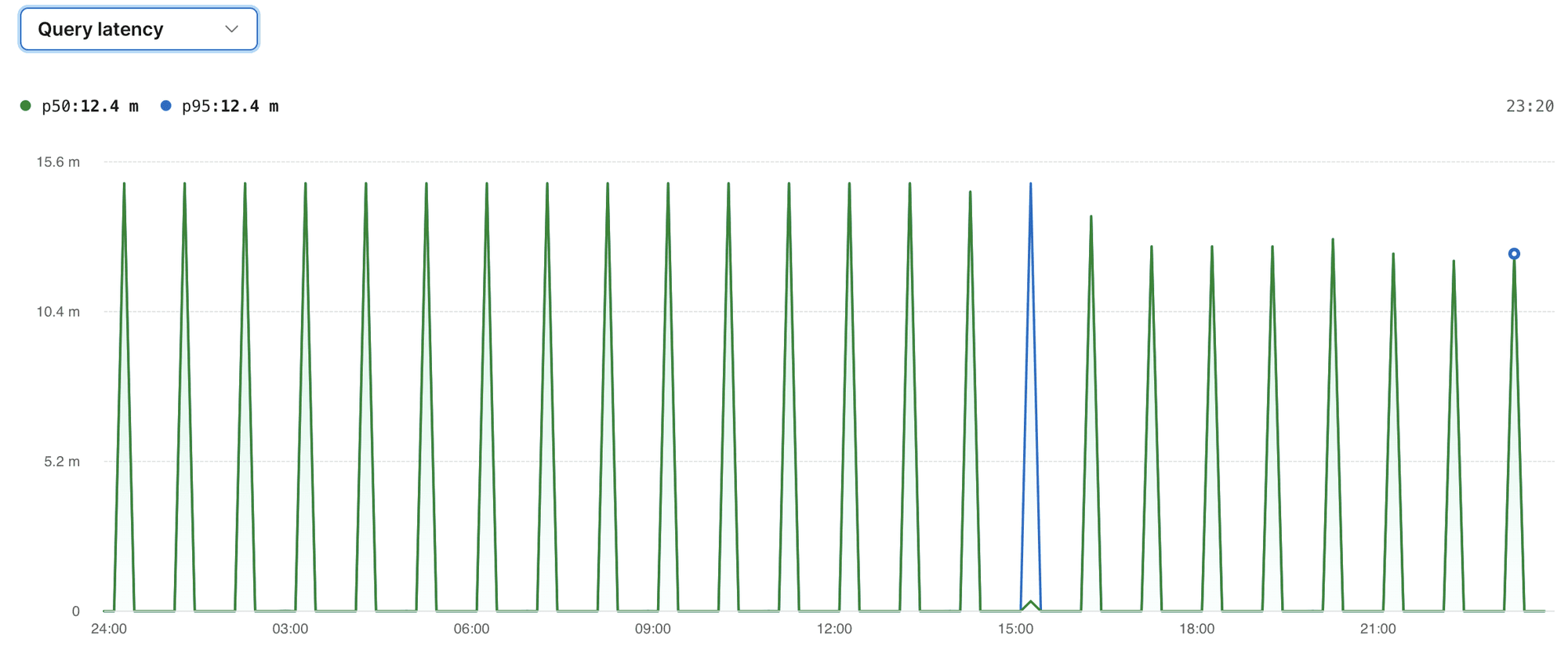Click the 06:00 x-axis label
1568x649 pixels.
(x=471, y=629)
